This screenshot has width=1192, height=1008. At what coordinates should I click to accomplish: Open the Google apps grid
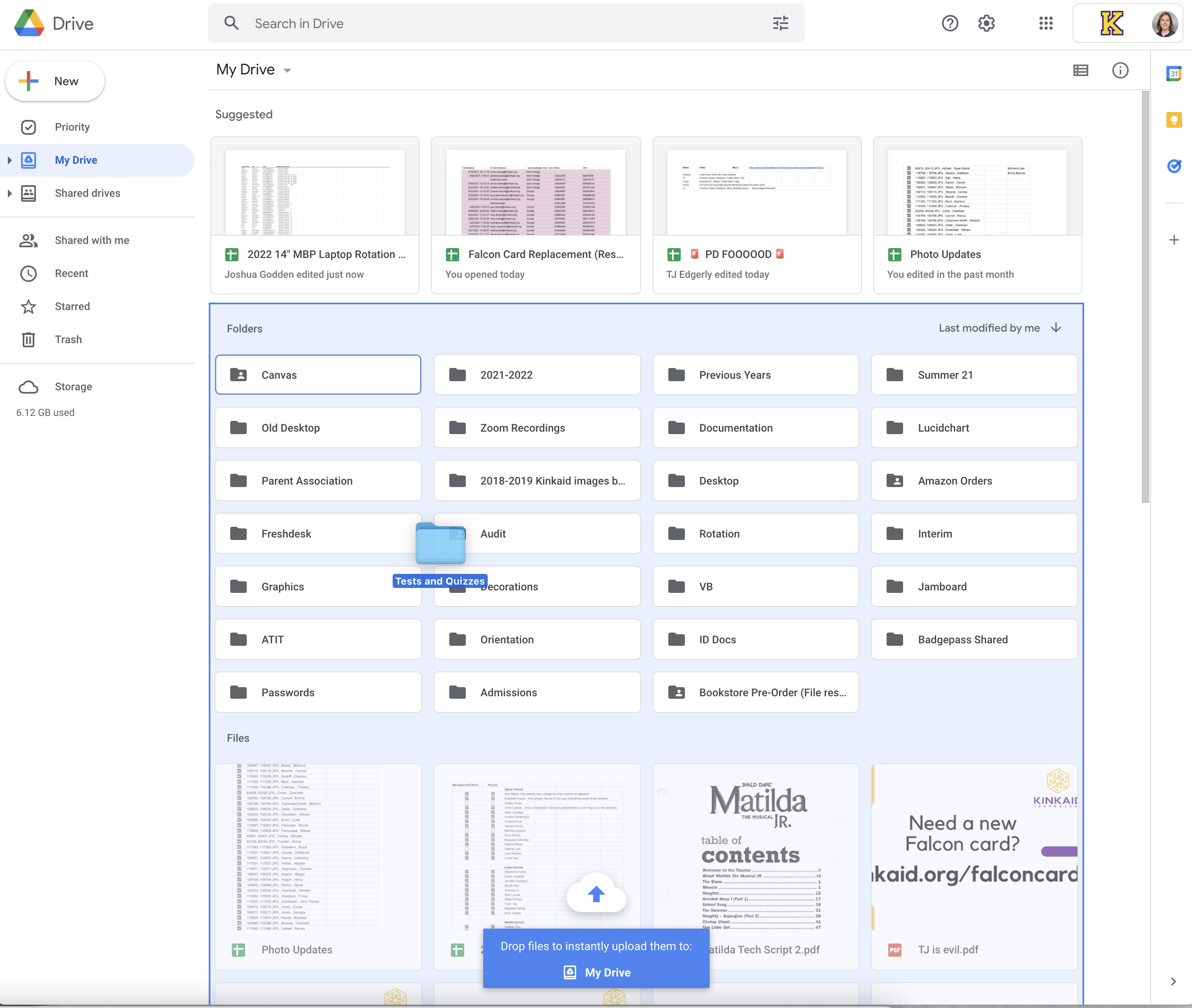point(1046,24)
